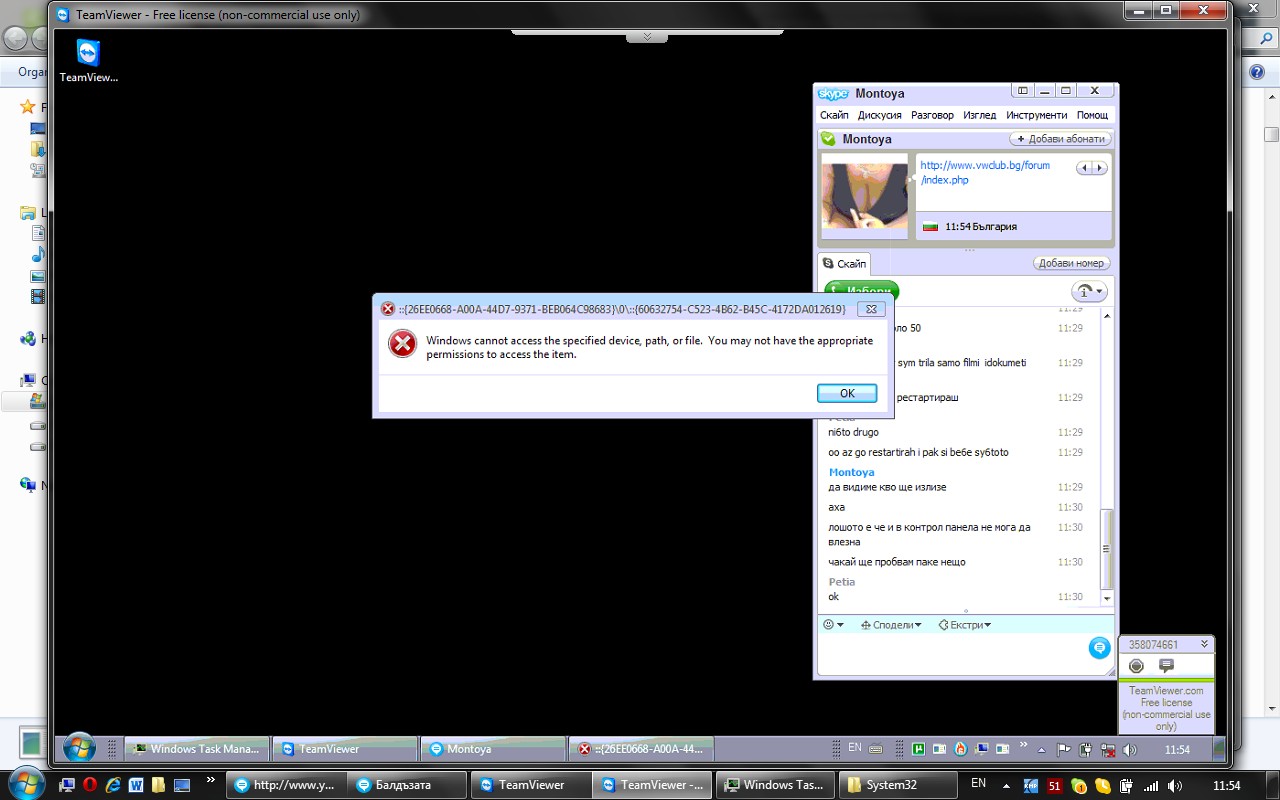Screen dimensions: 1280x800
Task: Open the Инструменти menu in Skype
Action: tap(1036, 115)
